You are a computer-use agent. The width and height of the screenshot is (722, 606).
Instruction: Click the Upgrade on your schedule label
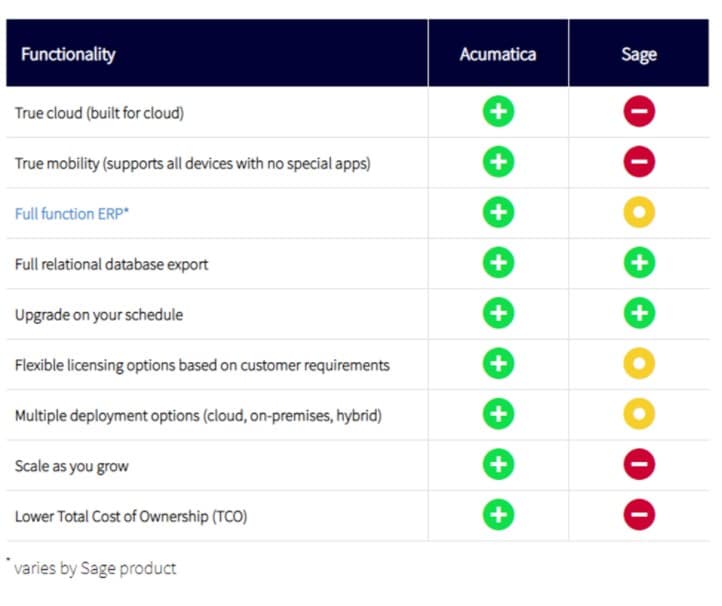pos(99,315)
